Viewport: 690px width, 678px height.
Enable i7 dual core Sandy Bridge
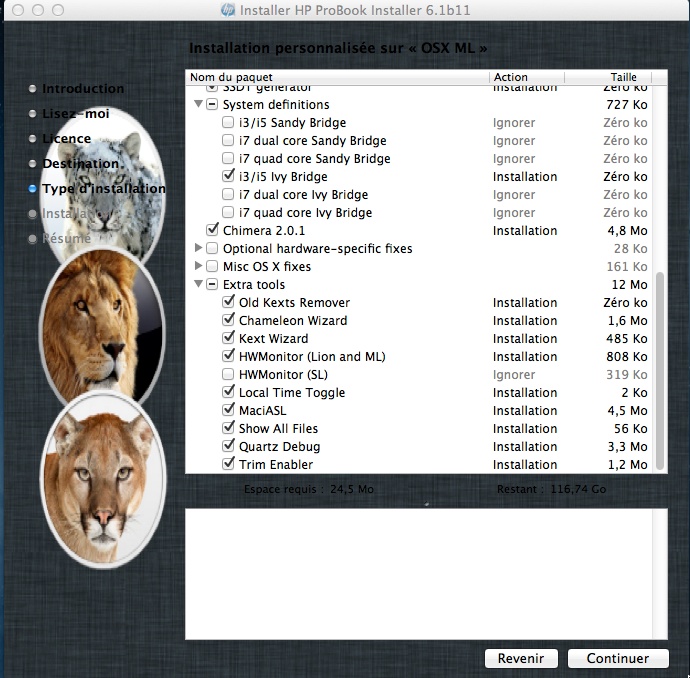[x=228, y=140]
